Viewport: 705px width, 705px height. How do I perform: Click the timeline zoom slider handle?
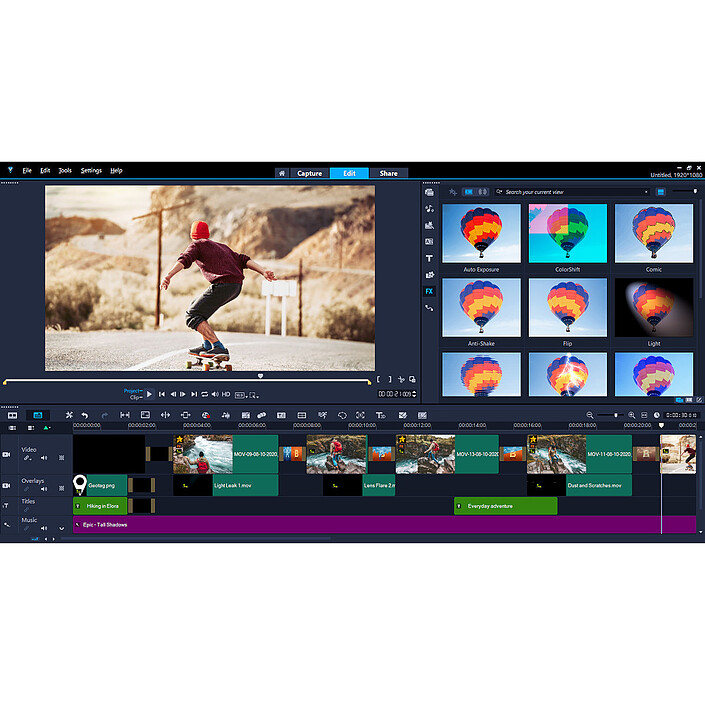(616, 415)
